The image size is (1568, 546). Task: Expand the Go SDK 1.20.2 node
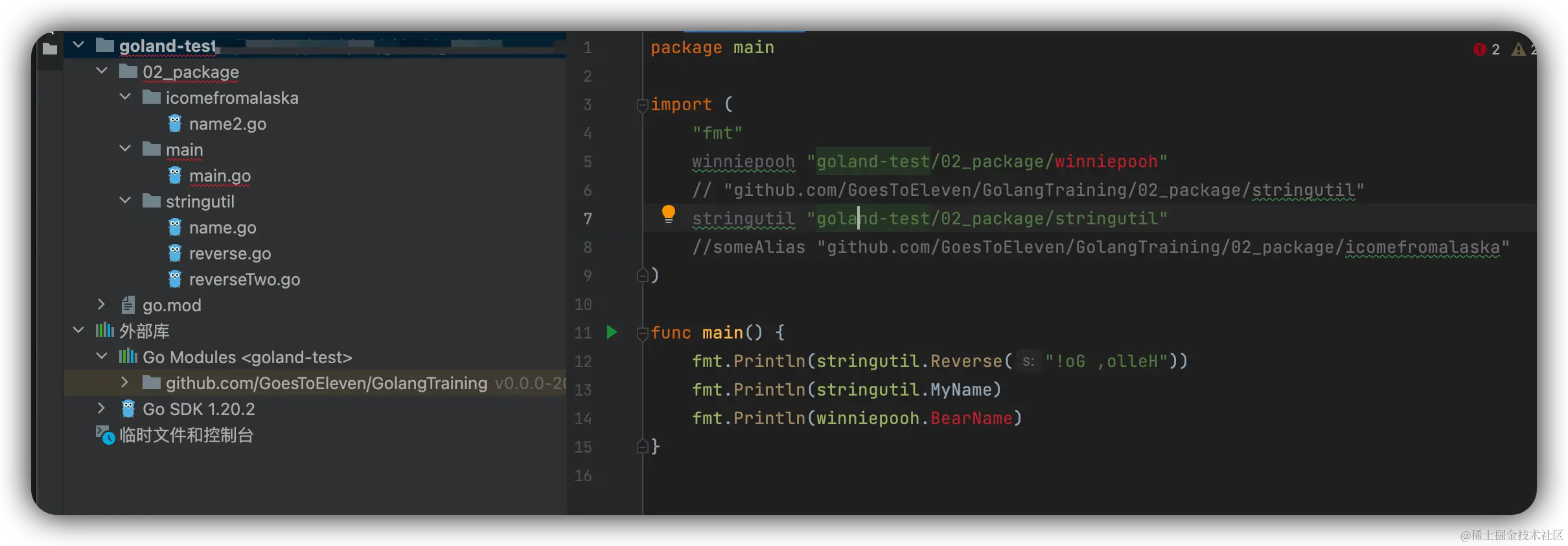101,408
